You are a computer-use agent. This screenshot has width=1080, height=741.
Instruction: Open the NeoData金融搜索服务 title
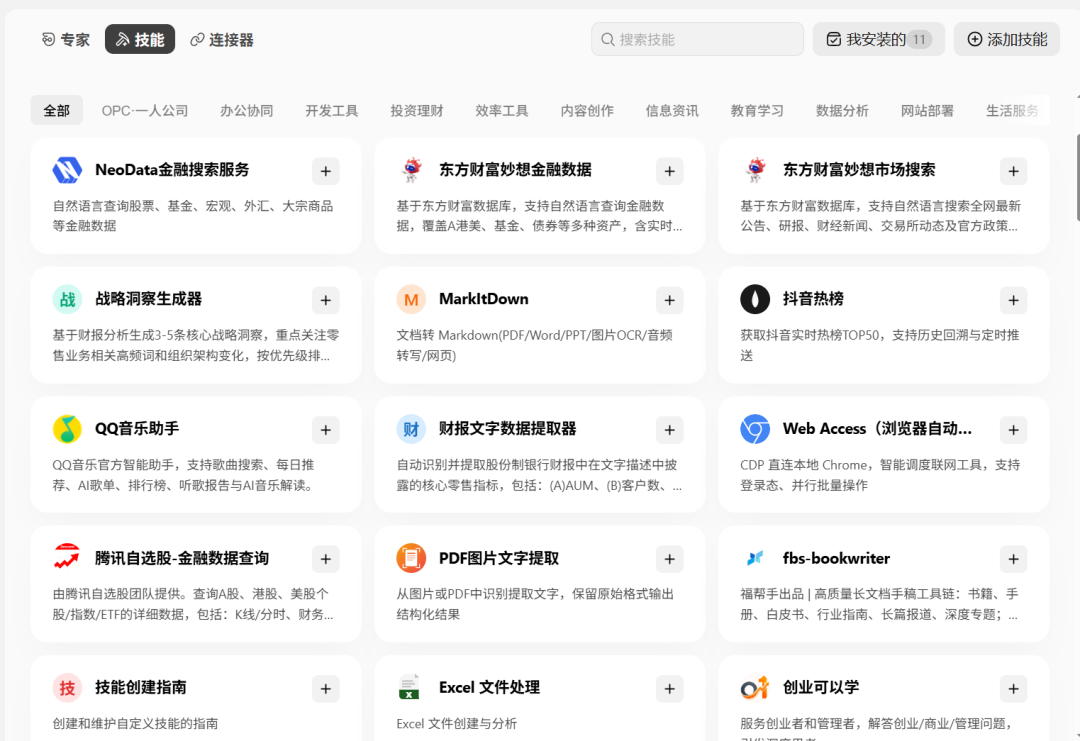(x=172, y=169)
